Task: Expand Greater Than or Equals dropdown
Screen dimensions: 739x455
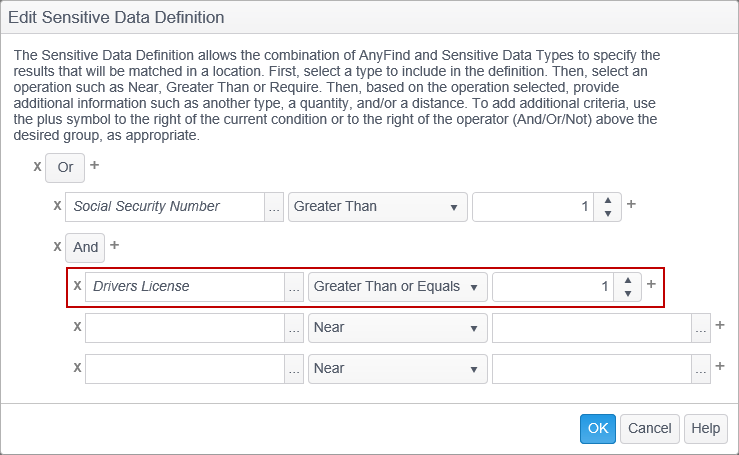Action: pos(397,286)
